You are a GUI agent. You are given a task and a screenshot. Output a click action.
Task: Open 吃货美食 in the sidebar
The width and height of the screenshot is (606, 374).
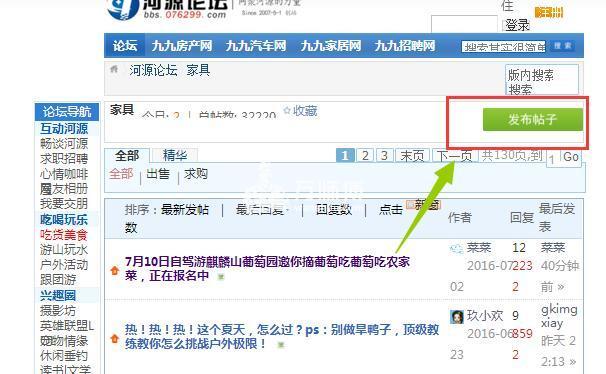click(x=64, y=235)
